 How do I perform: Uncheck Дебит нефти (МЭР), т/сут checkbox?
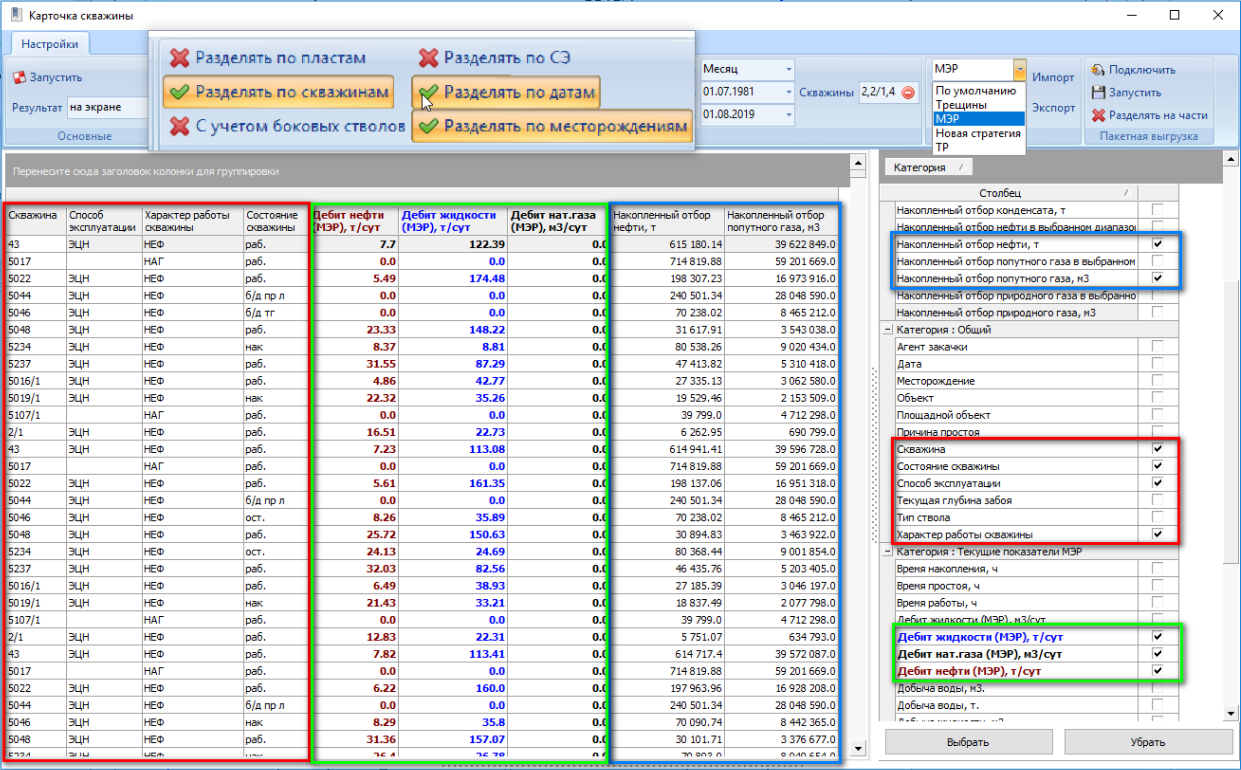click(x=1157, y=670)
